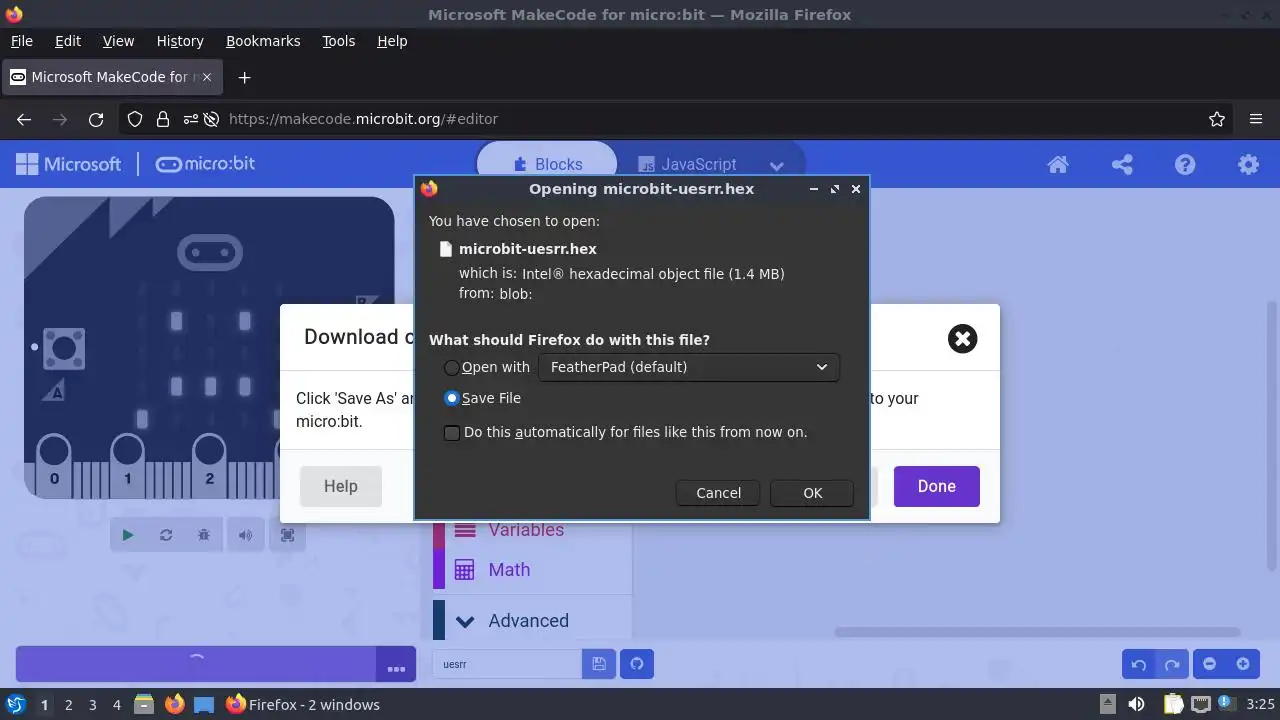
Task: Launch the simulator in fullscreen
Action: [x=288, y=535]
